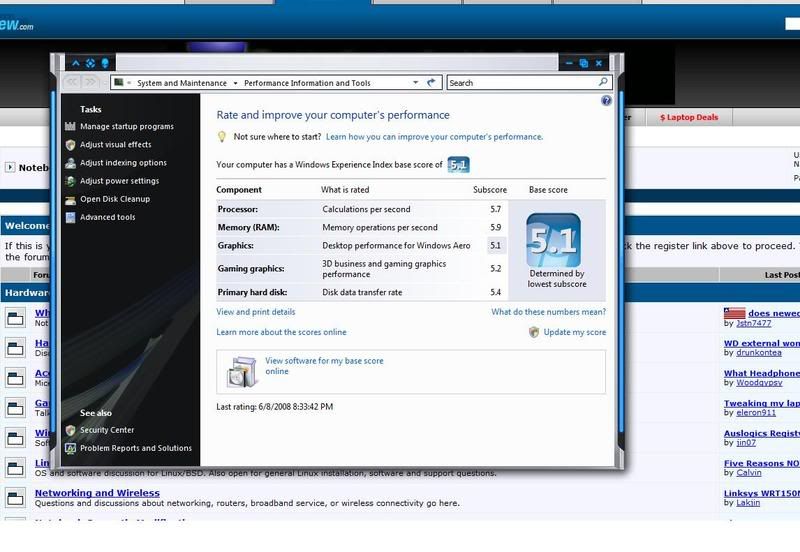Open the address bar history dropdown arrow
Image resolution: width=800 pixels, height=552 pixels.
coord(415,82)
